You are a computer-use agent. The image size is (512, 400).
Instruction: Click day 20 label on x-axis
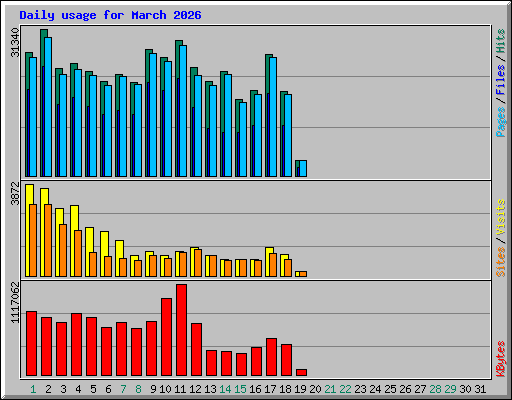pos(315,389)
